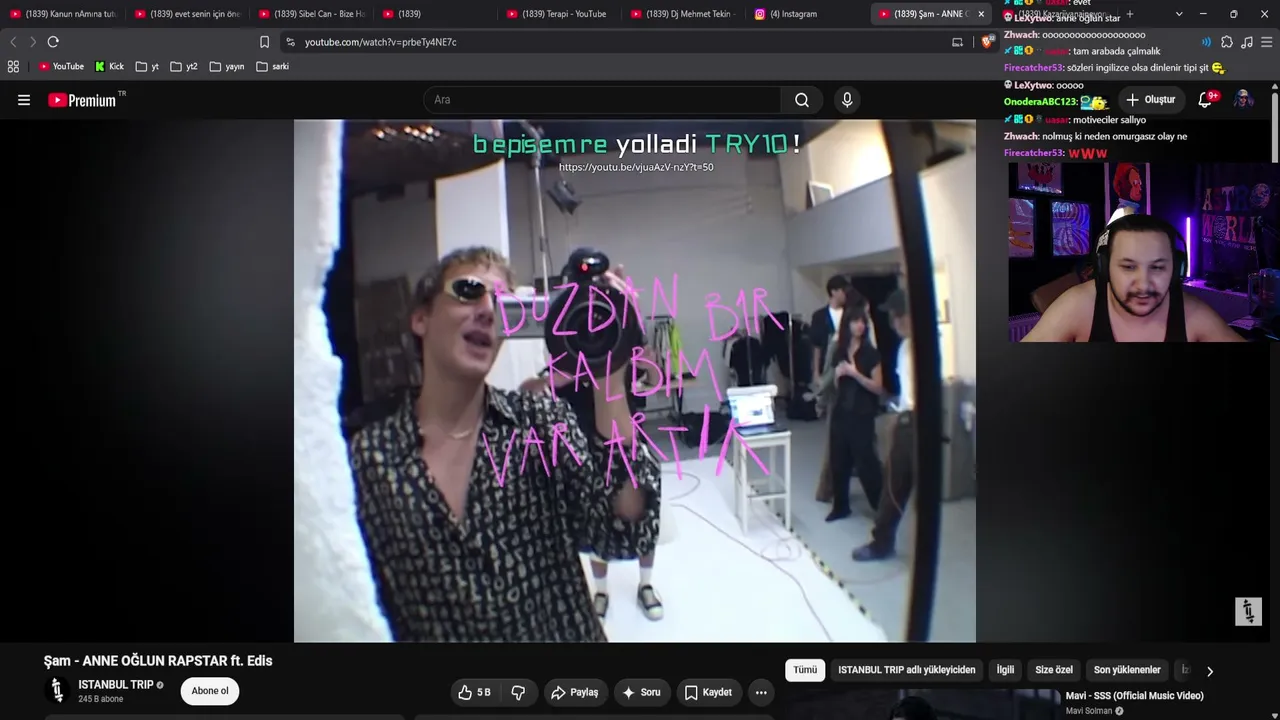Click the 'Mavi - SSS' video thumbnail
Screen dimensions: 1280x720
pyautogui.click(x=923, y=704)
